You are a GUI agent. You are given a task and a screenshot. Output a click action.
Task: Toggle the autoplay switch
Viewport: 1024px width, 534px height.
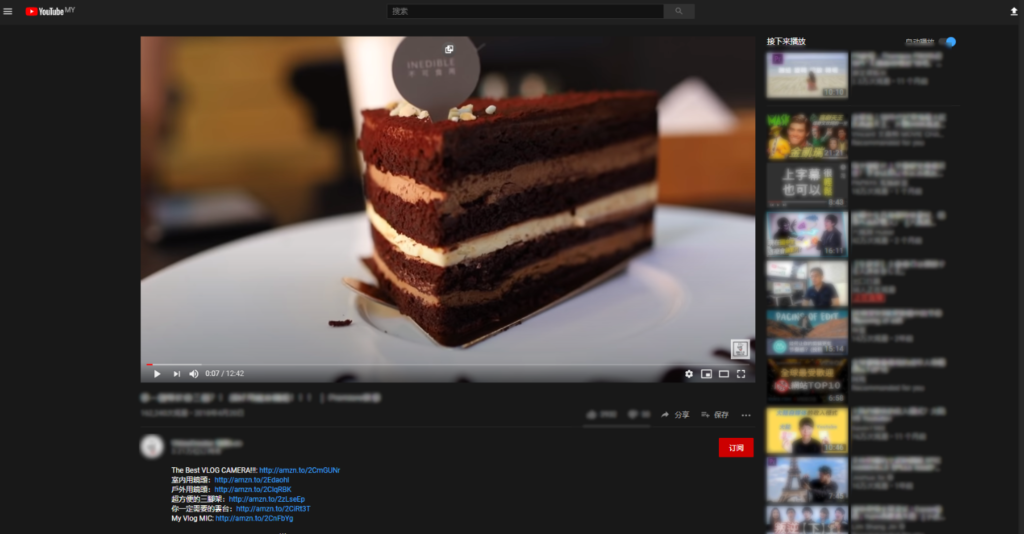click(x=948, y=42)
